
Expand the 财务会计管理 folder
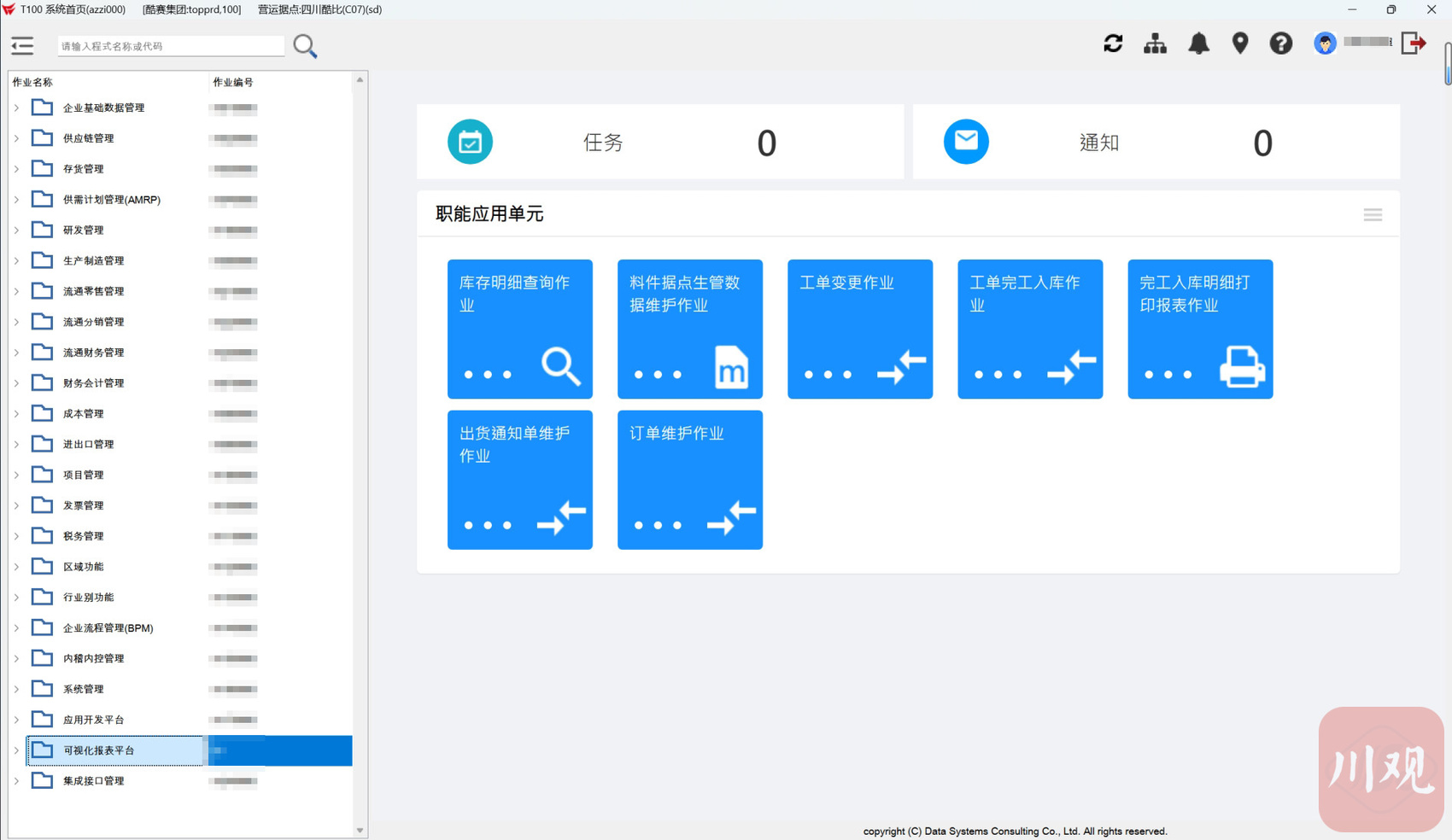[x=16, y=383]
